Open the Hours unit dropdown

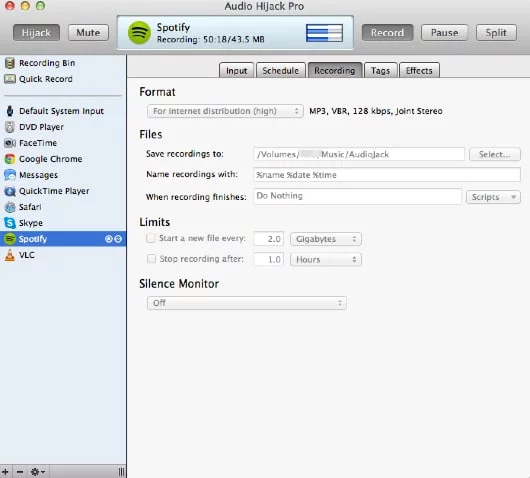pyautogui.click(x=326, y=259)
